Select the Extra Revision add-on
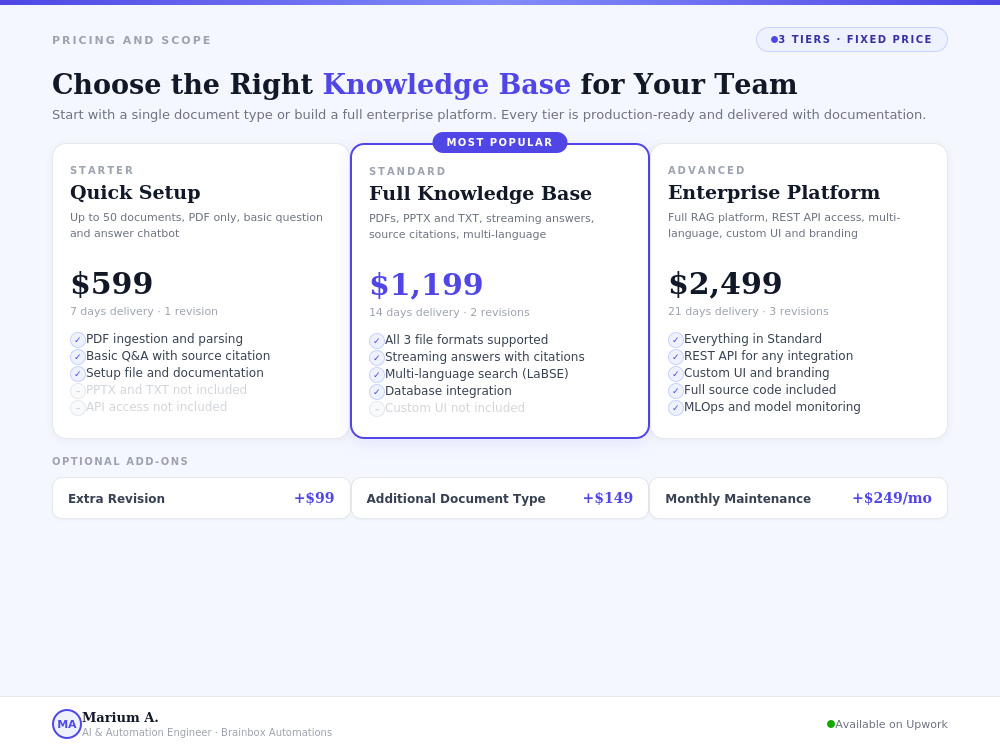This screenshot has width=1000, height=750. pos(202,498)
